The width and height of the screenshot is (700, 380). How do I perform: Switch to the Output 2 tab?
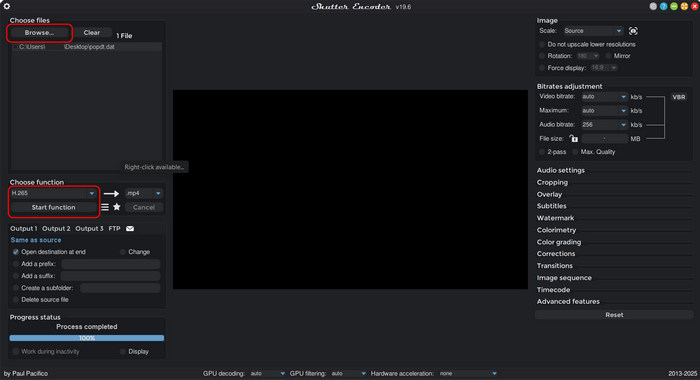click(56, 229)
